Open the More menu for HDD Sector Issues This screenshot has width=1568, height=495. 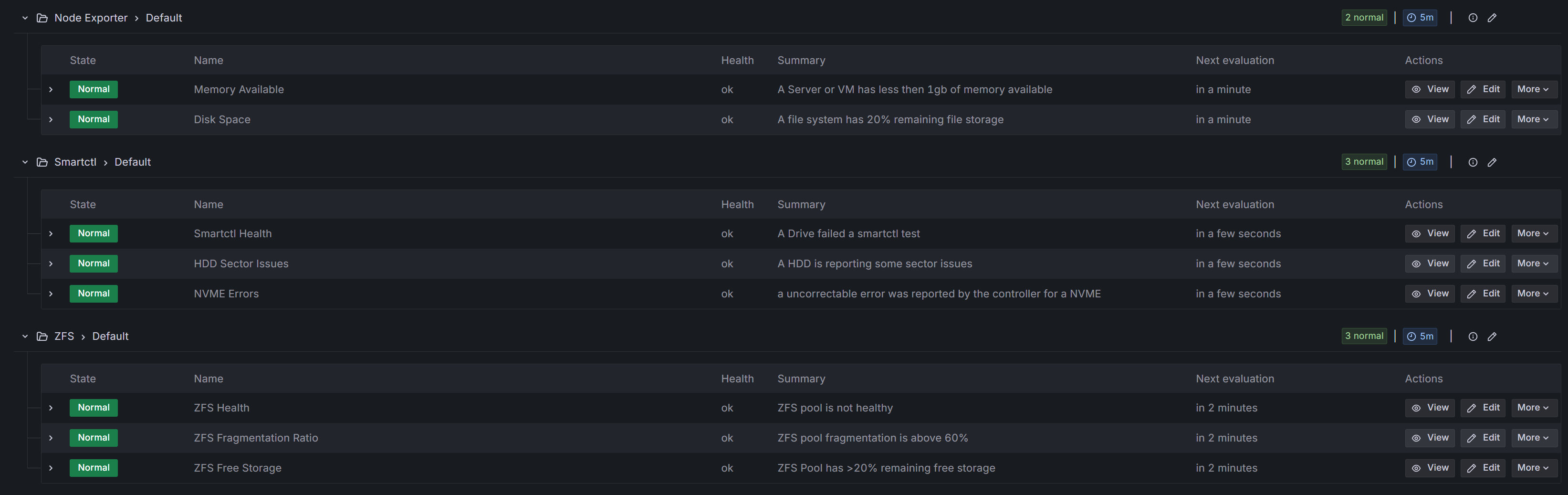click(x=1533, y=263)
